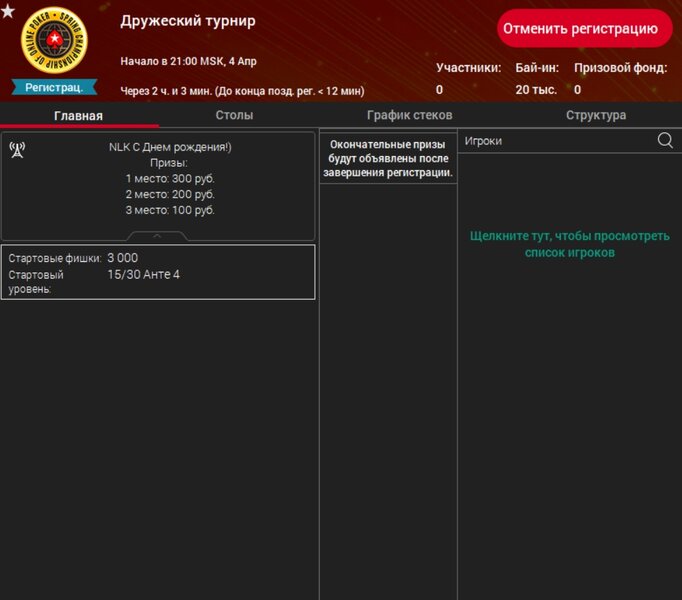Viewport: 682px width, 600px height.
Task: Open the Столы tab
Action: 234,115
